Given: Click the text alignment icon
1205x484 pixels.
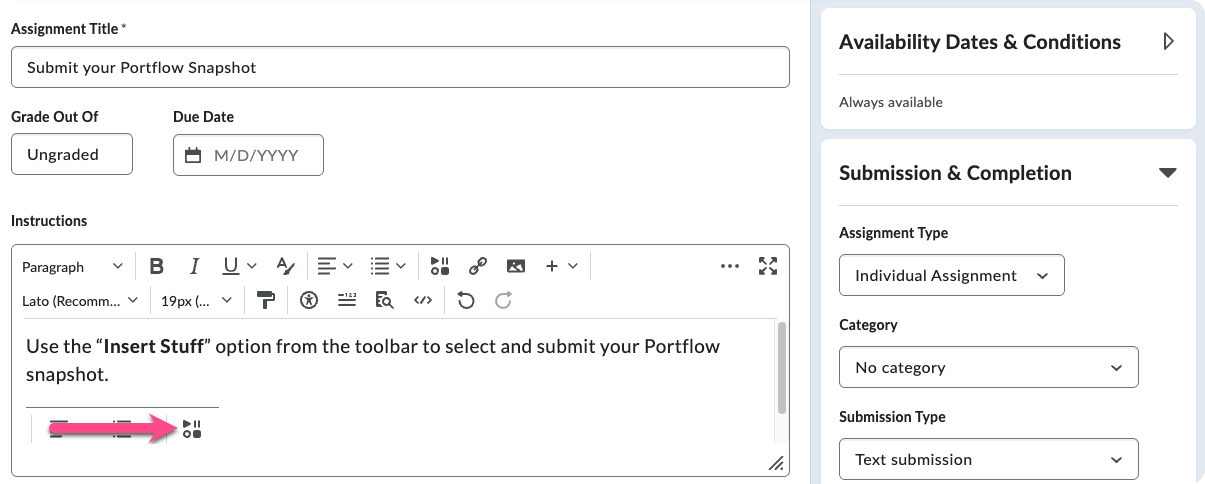Looking at the screenshot, I should (327, 266).
